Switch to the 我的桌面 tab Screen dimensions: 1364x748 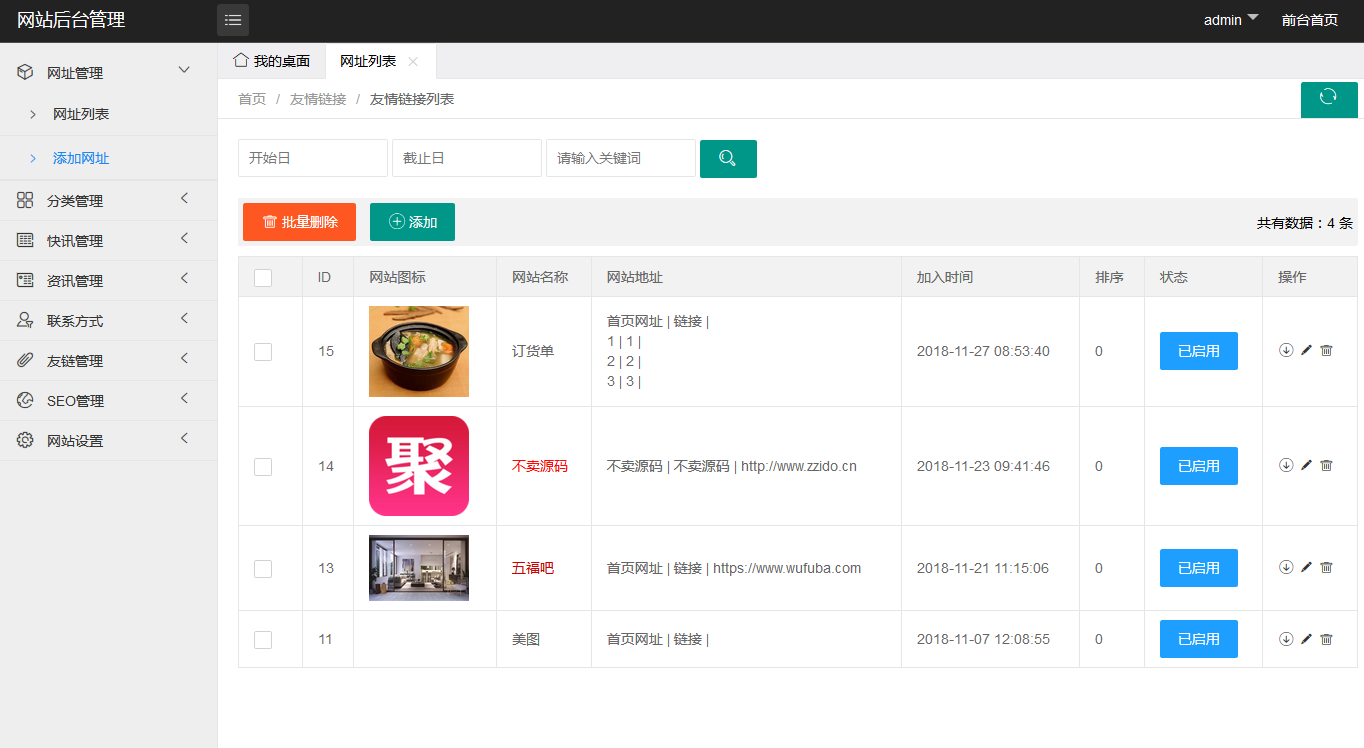point(272,61)
